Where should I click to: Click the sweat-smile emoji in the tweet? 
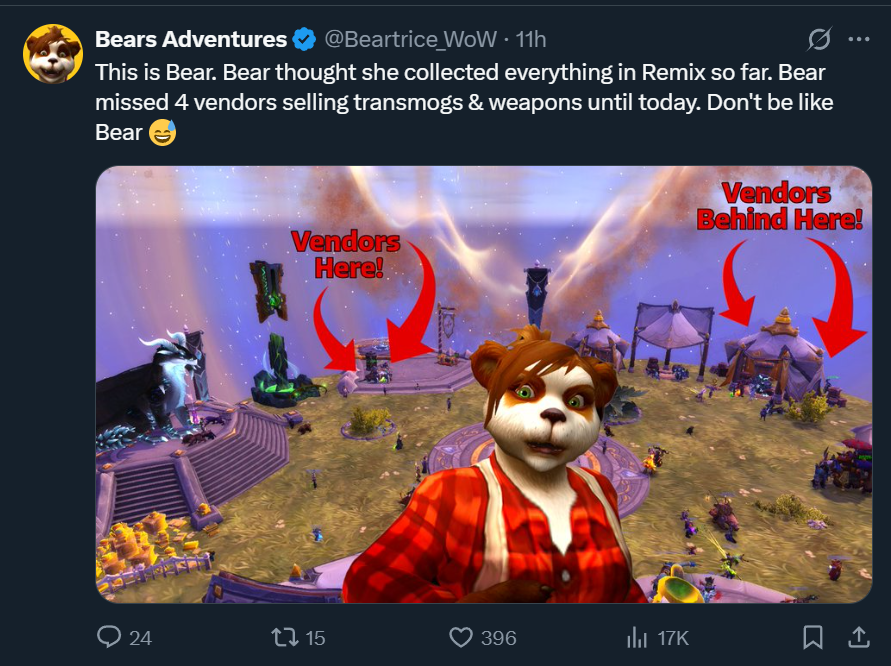163,132
